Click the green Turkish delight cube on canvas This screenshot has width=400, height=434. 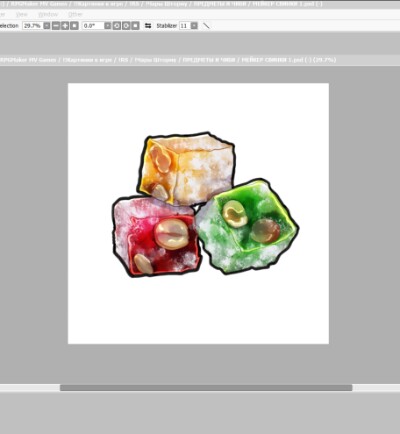pos(247,227)
